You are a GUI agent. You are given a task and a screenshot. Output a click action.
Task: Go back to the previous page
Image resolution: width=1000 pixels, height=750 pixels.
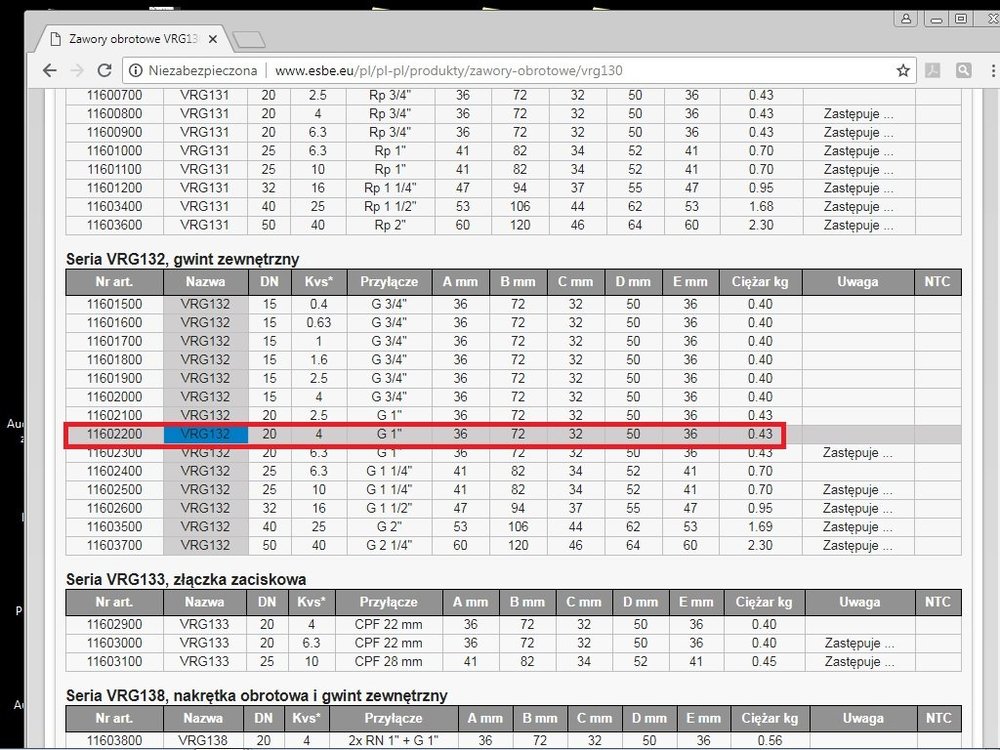coord(50,70)
